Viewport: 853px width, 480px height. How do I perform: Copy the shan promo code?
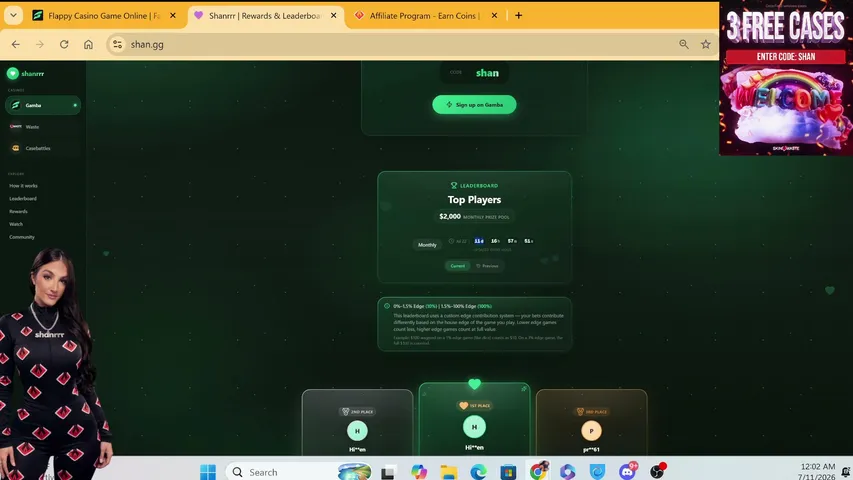pyautogui.click(x=474, y=73)
